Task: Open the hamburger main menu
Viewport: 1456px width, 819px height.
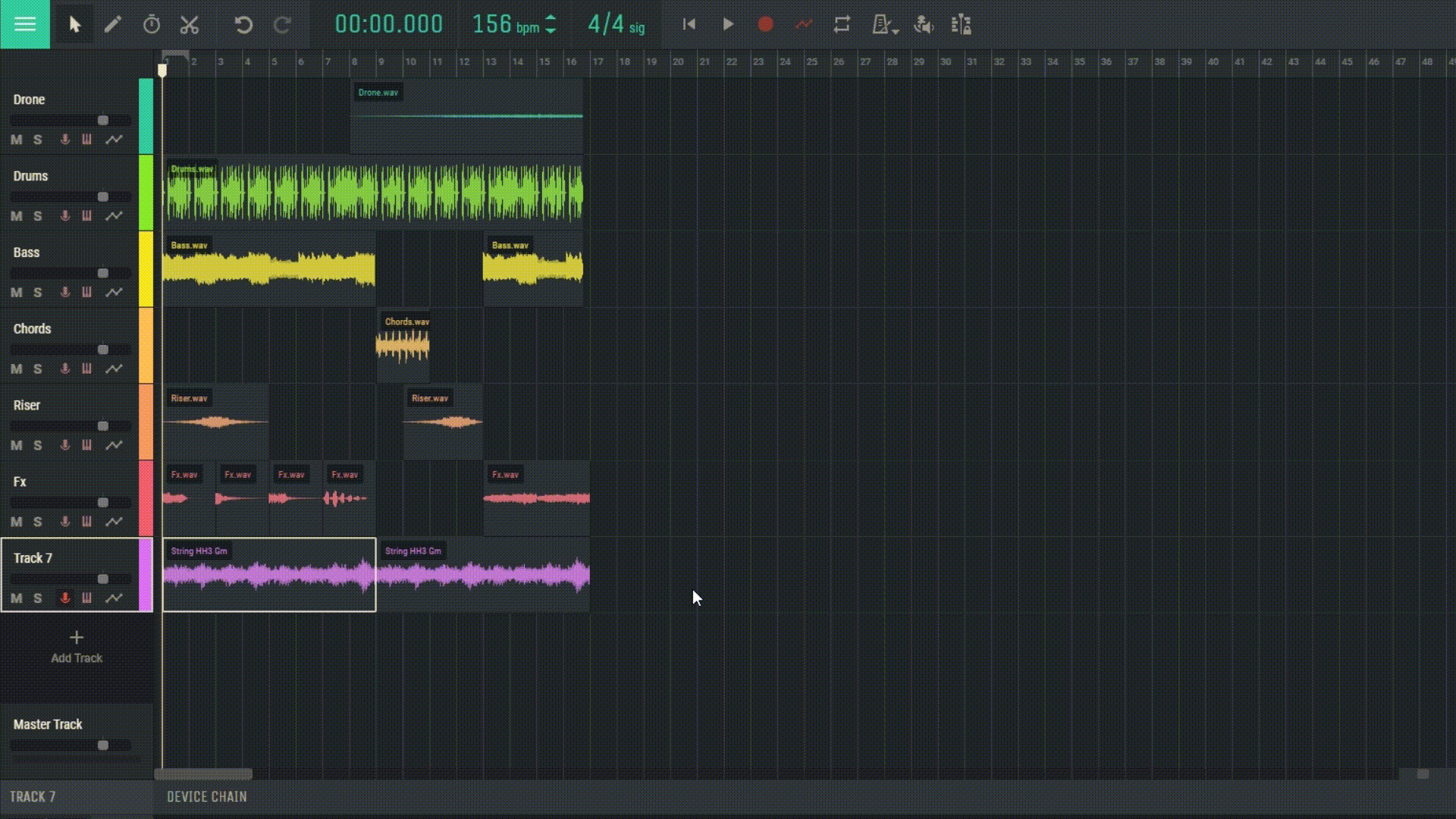Action: (25, 24)
